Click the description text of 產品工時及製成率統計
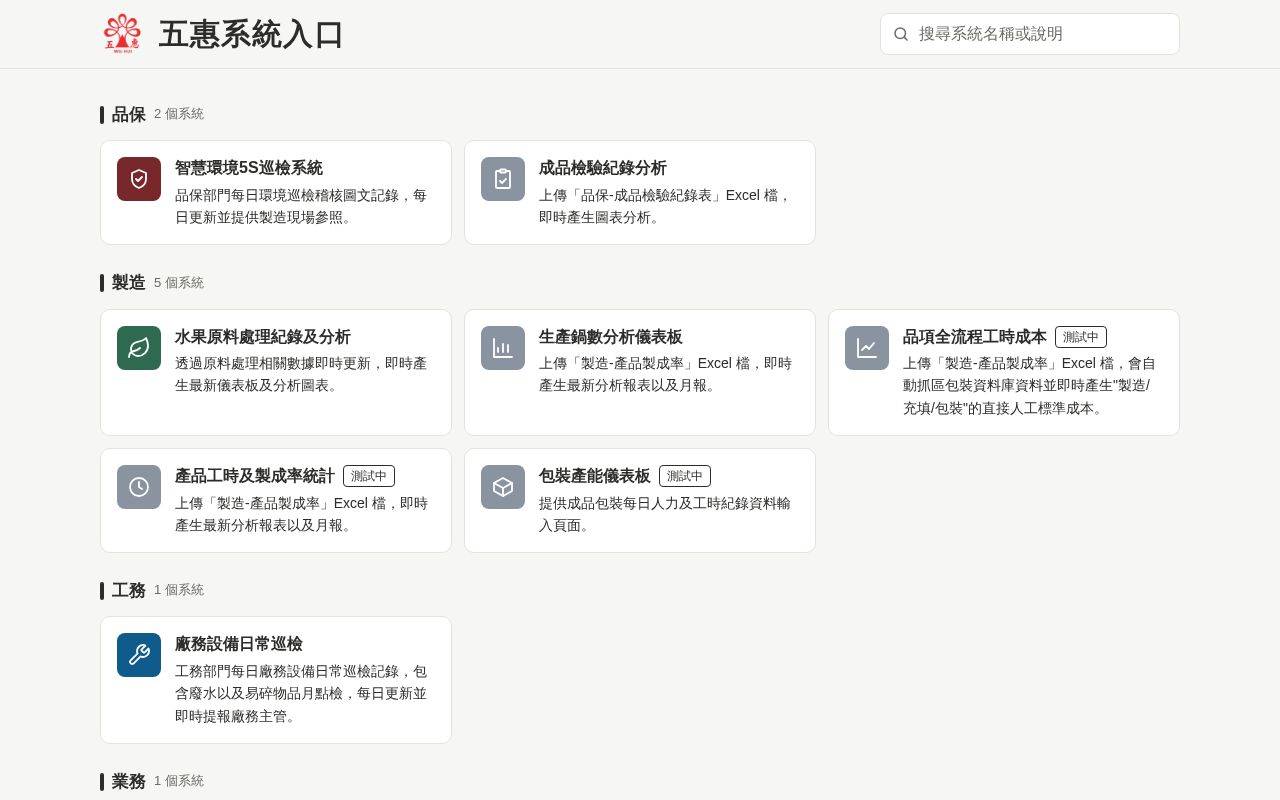Viewport: 1280px width, 800px height. click(x=301, y=514)
